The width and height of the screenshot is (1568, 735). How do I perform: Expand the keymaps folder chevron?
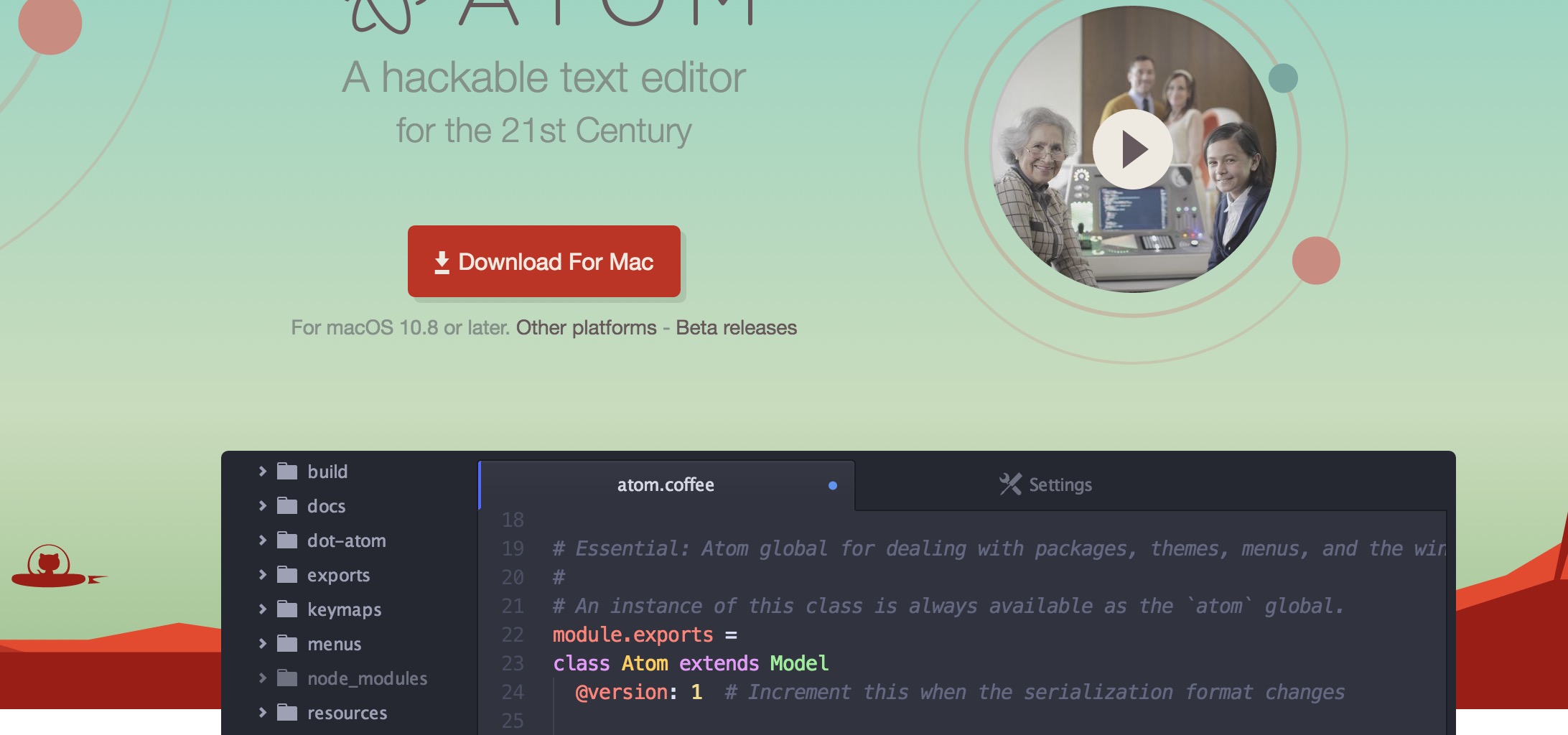pyautogui.click(x=262, y=609)
